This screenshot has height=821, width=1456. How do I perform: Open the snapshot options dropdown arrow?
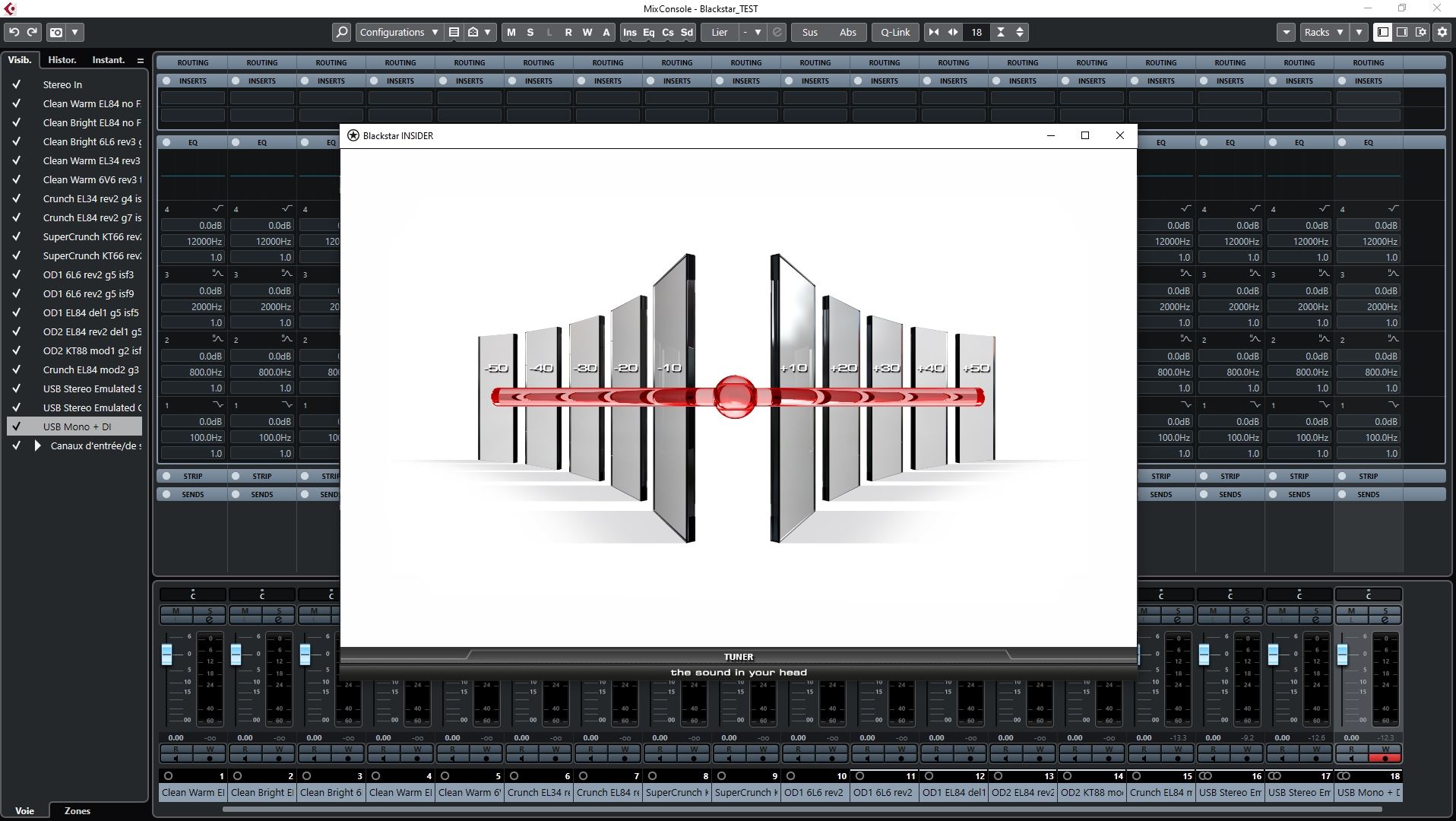point(75,32)
